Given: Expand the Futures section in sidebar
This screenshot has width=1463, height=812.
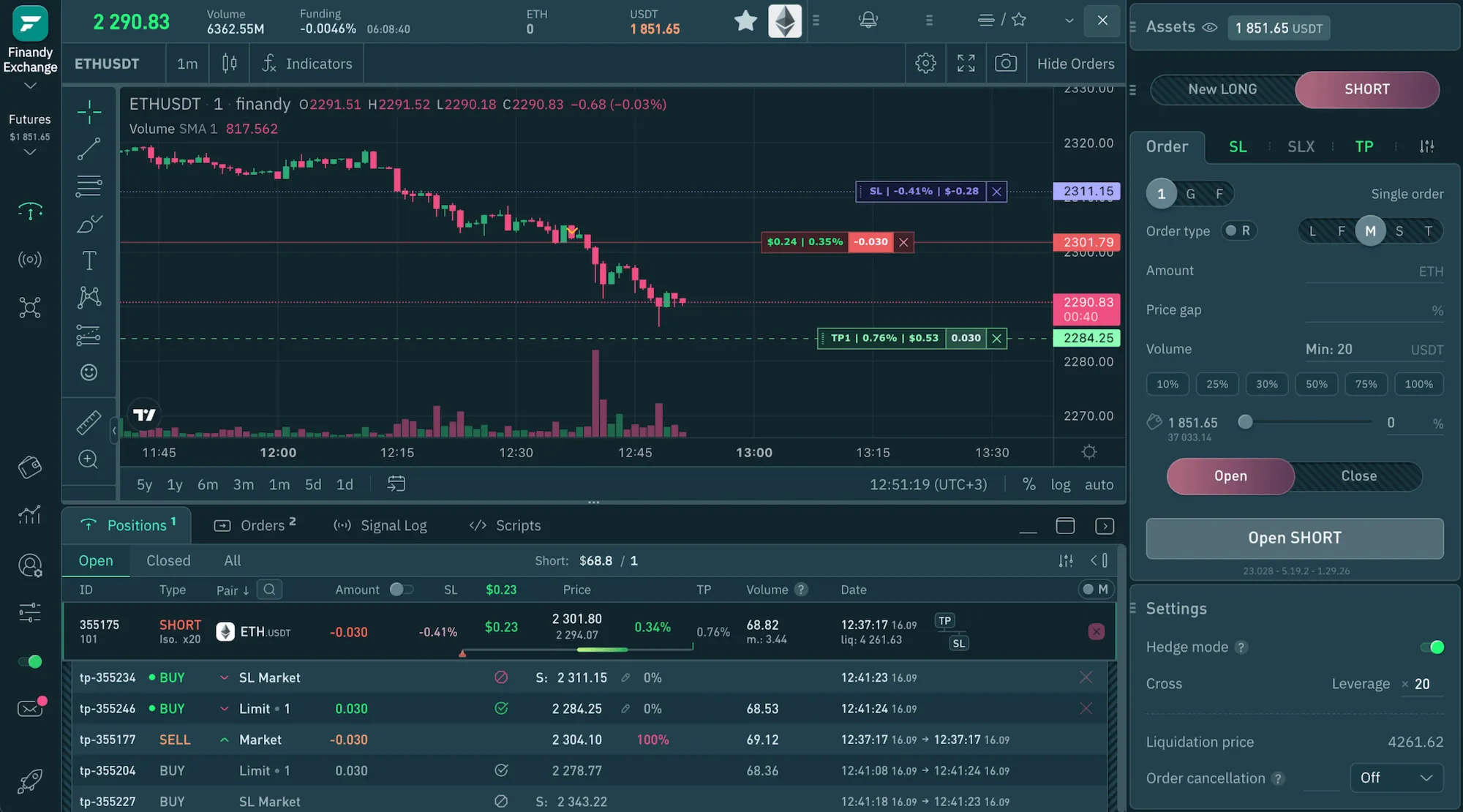Looking at the screenshot, I should (29, 151).
